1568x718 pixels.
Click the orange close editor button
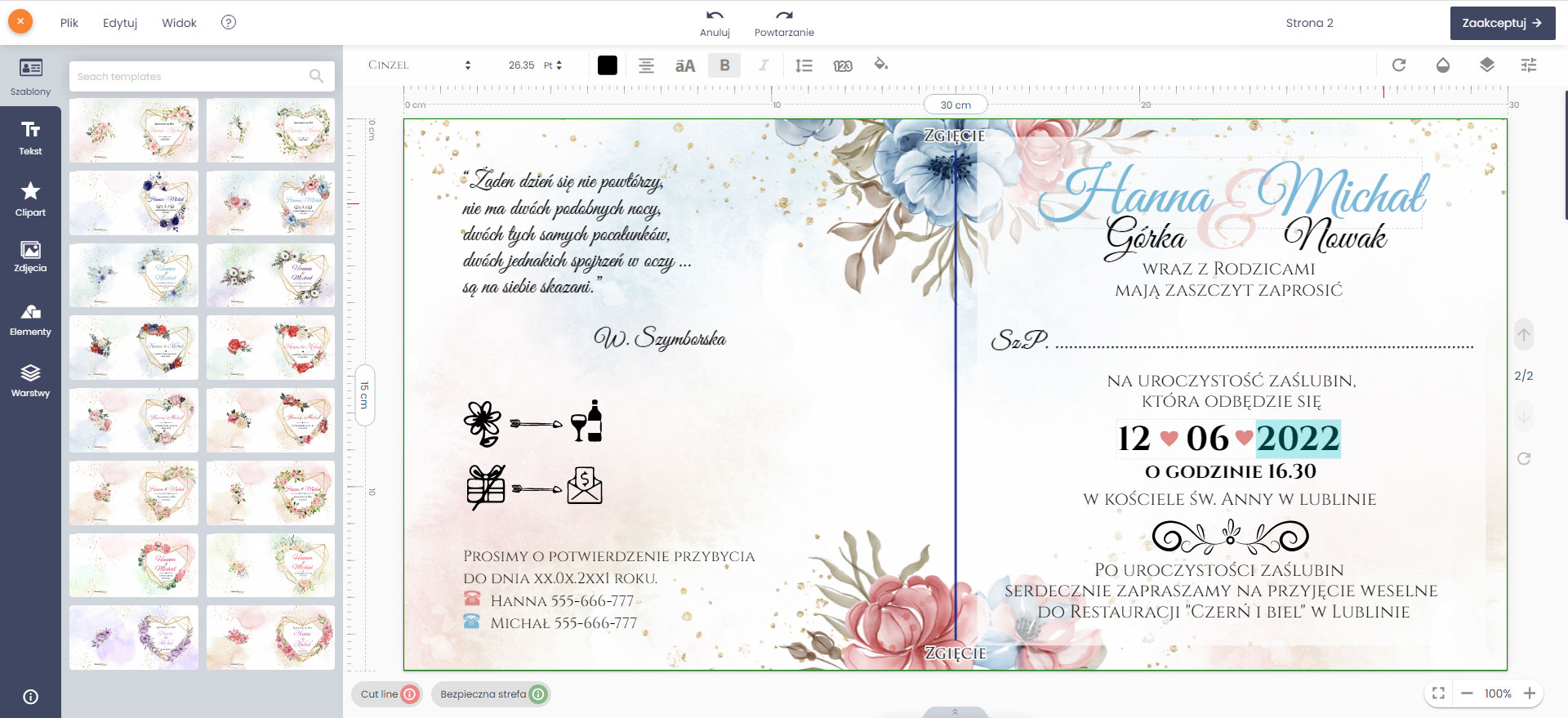click(20, 22)
